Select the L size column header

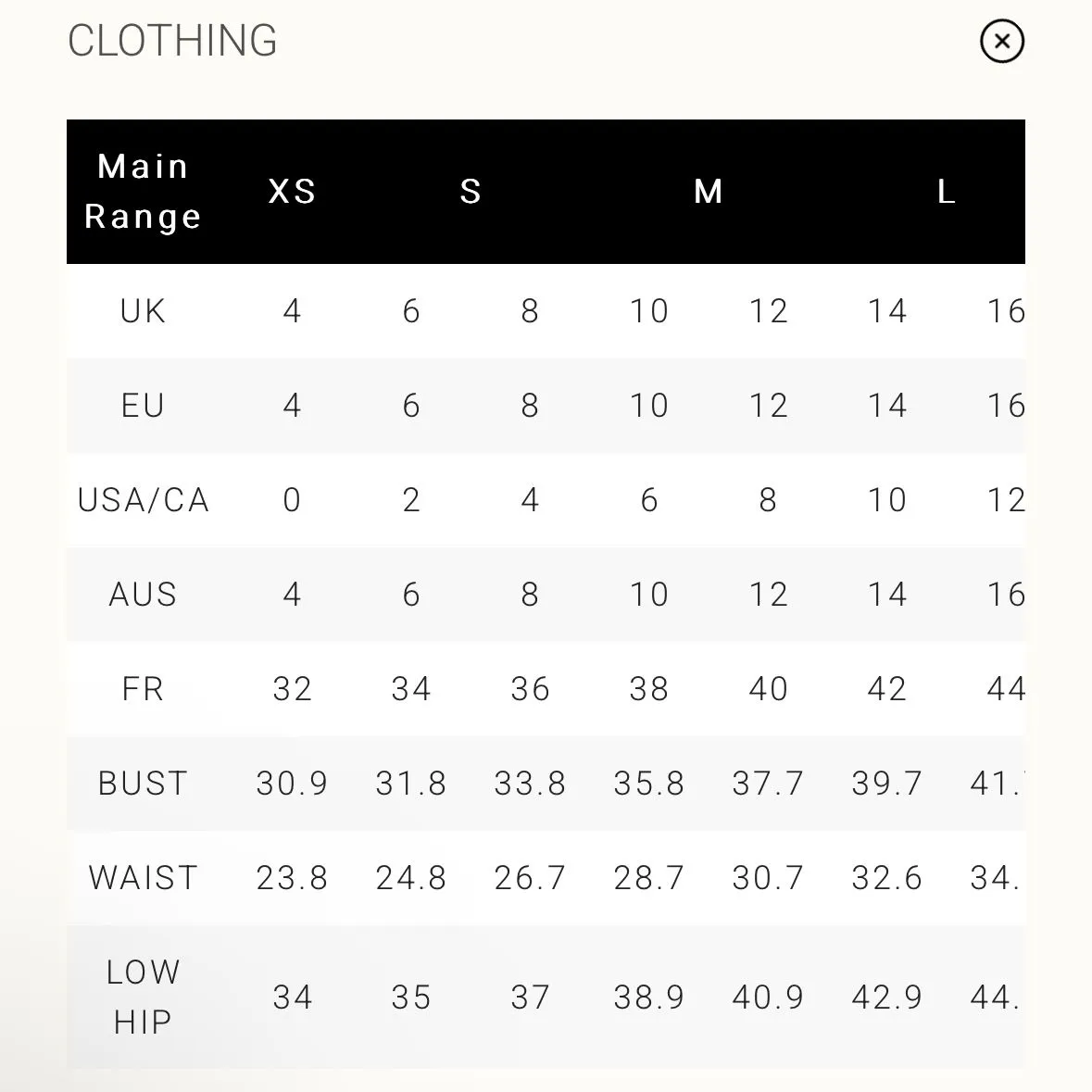946,192
